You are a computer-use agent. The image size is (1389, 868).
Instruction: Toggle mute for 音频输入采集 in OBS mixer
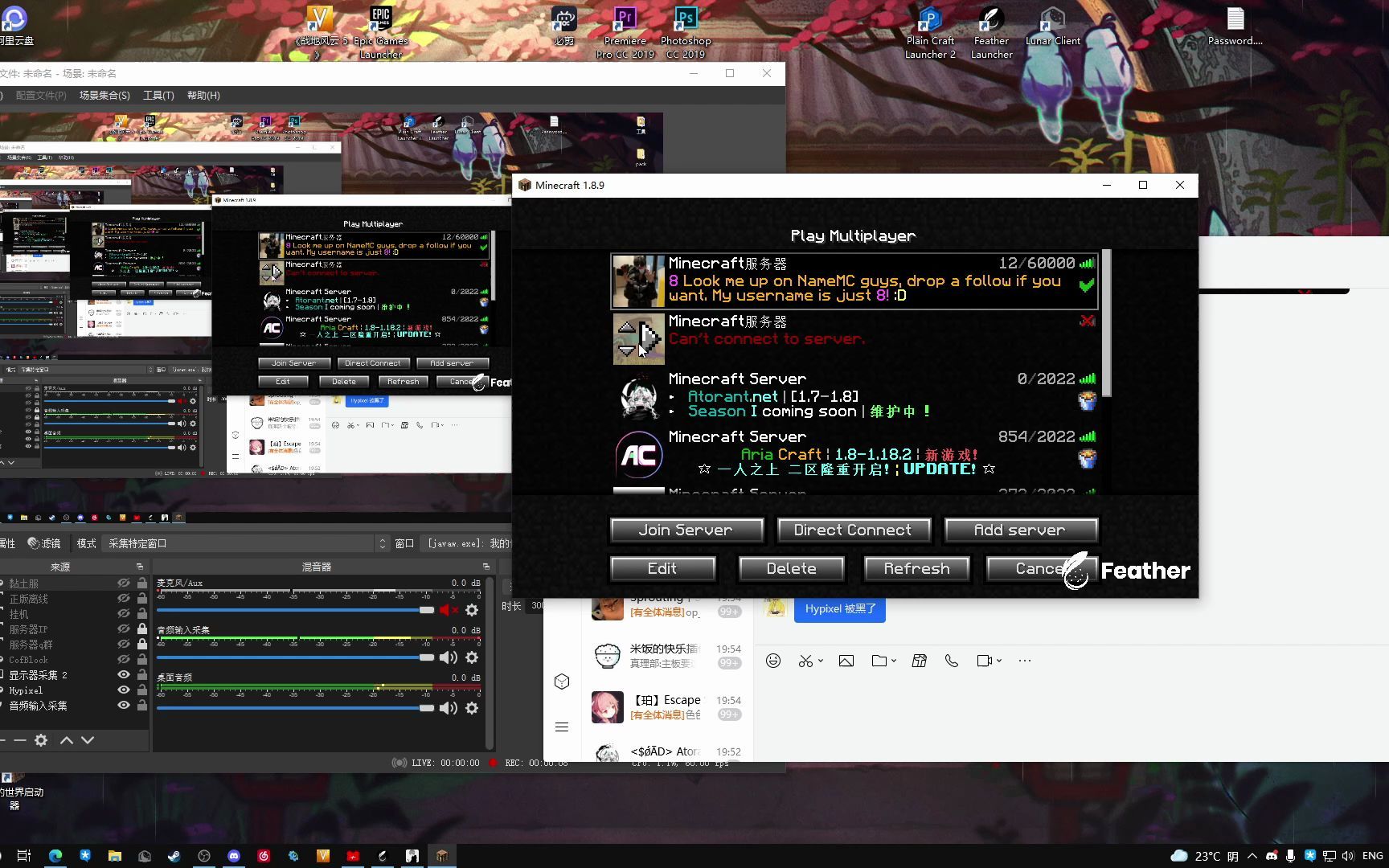[449, 657]
